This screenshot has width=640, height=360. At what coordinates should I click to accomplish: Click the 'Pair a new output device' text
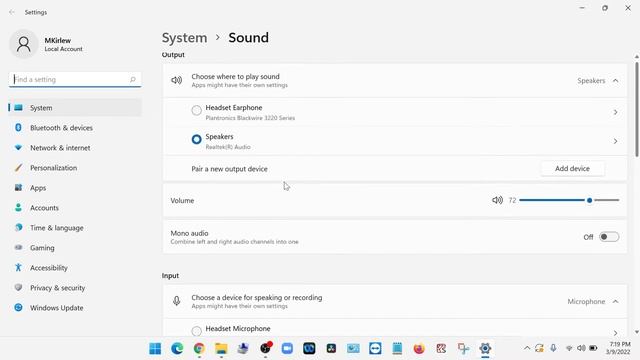click(229, 169)
